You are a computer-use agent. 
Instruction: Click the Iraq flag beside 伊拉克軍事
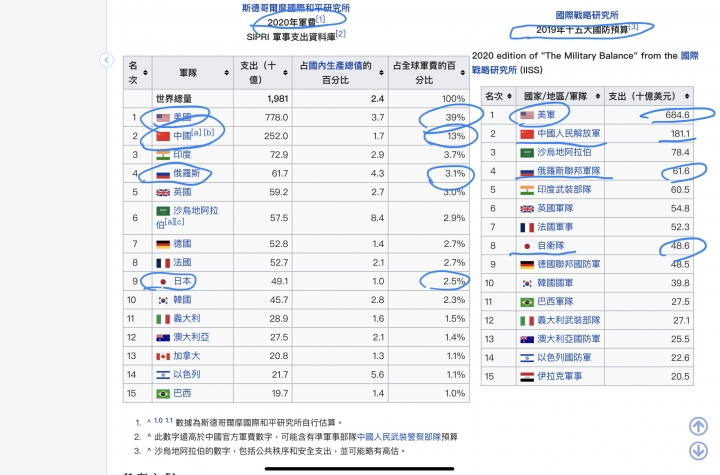pyautogui.click(x=527, y=377)
